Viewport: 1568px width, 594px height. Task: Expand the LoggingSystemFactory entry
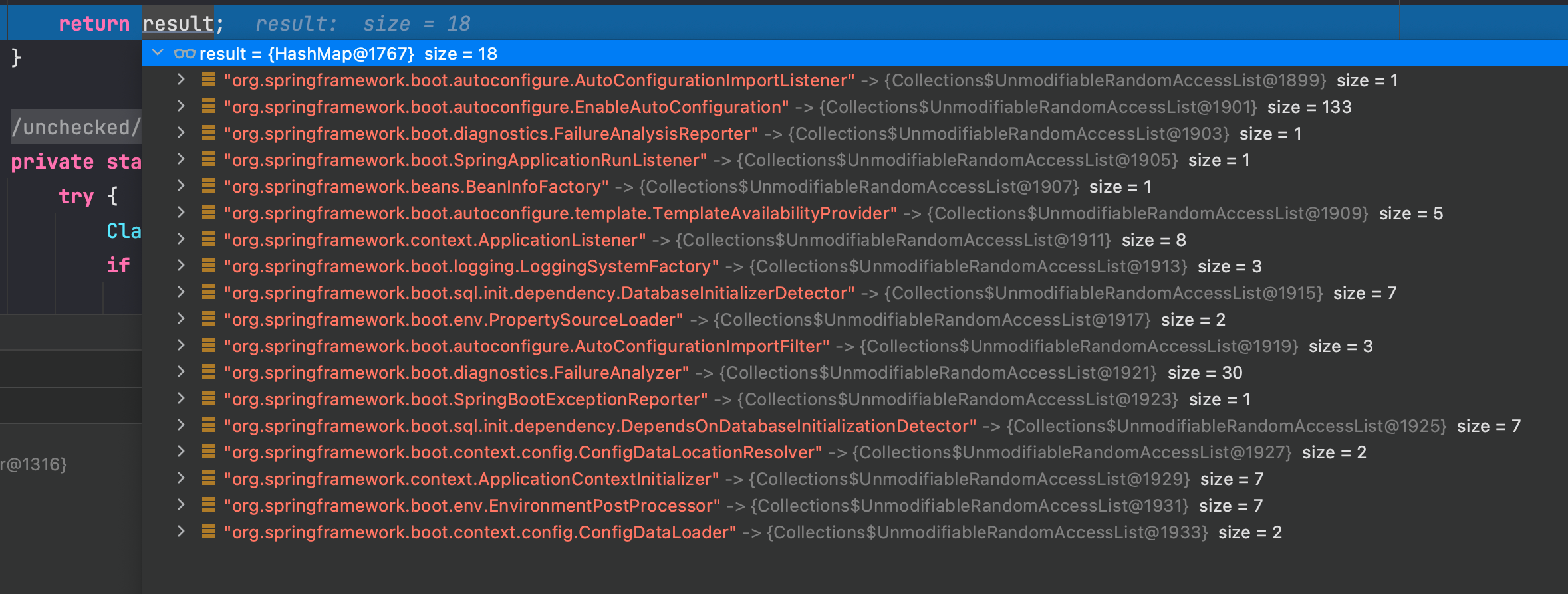pos(181,266)
